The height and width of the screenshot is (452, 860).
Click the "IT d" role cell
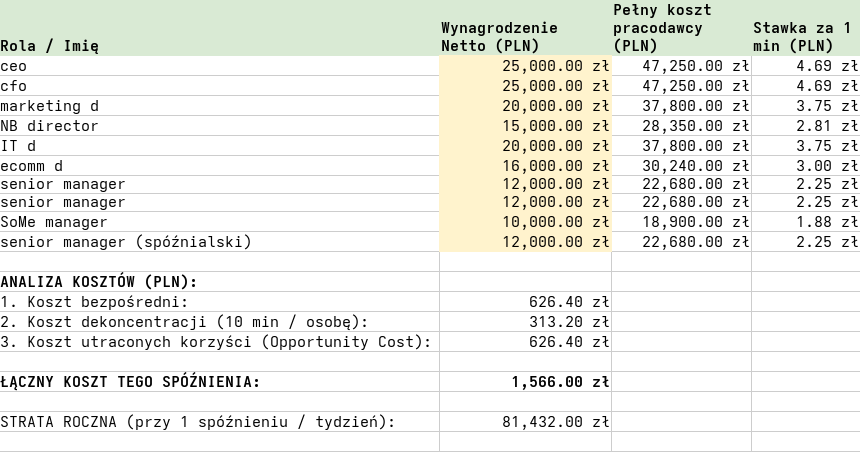[18, 146]
